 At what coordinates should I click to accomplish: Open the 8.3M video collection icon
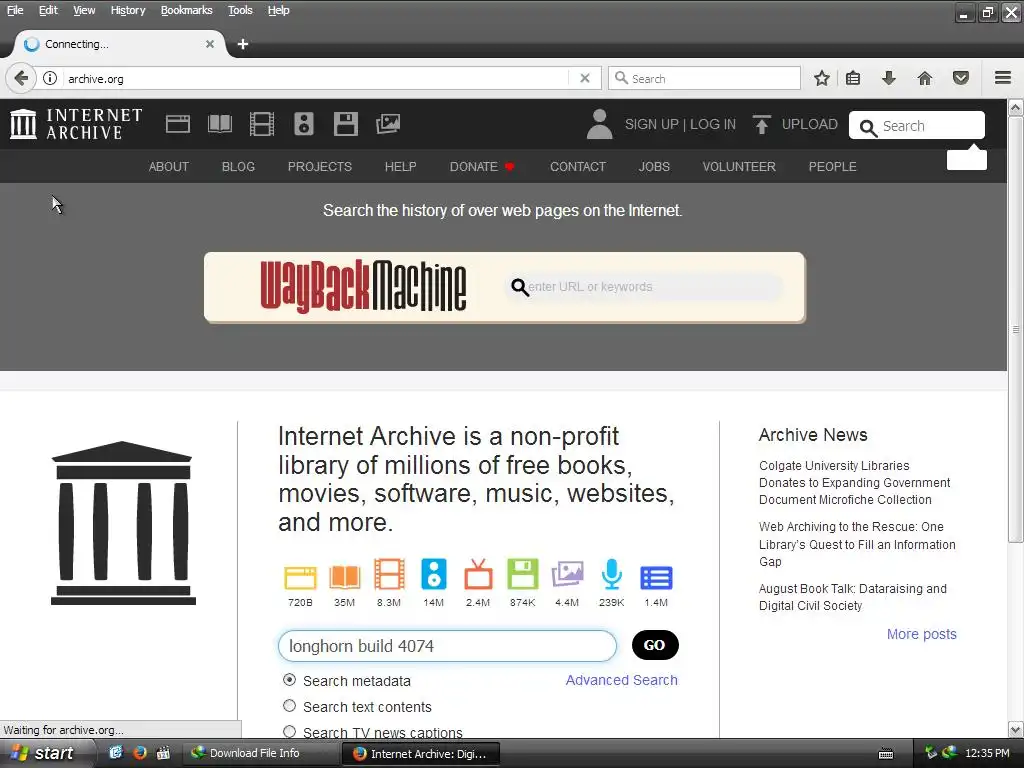(x=389, y=575)
